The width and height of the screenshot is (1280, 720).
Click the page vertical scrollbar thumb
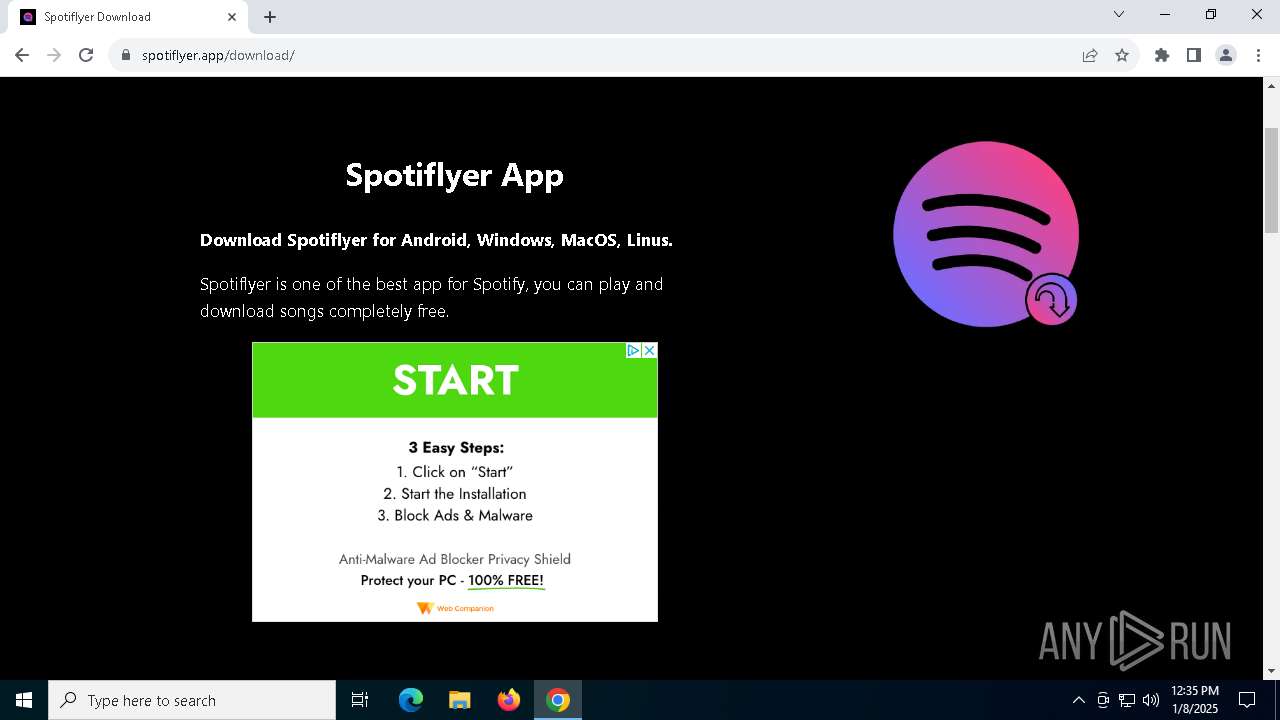click(x=1272, y=180)
